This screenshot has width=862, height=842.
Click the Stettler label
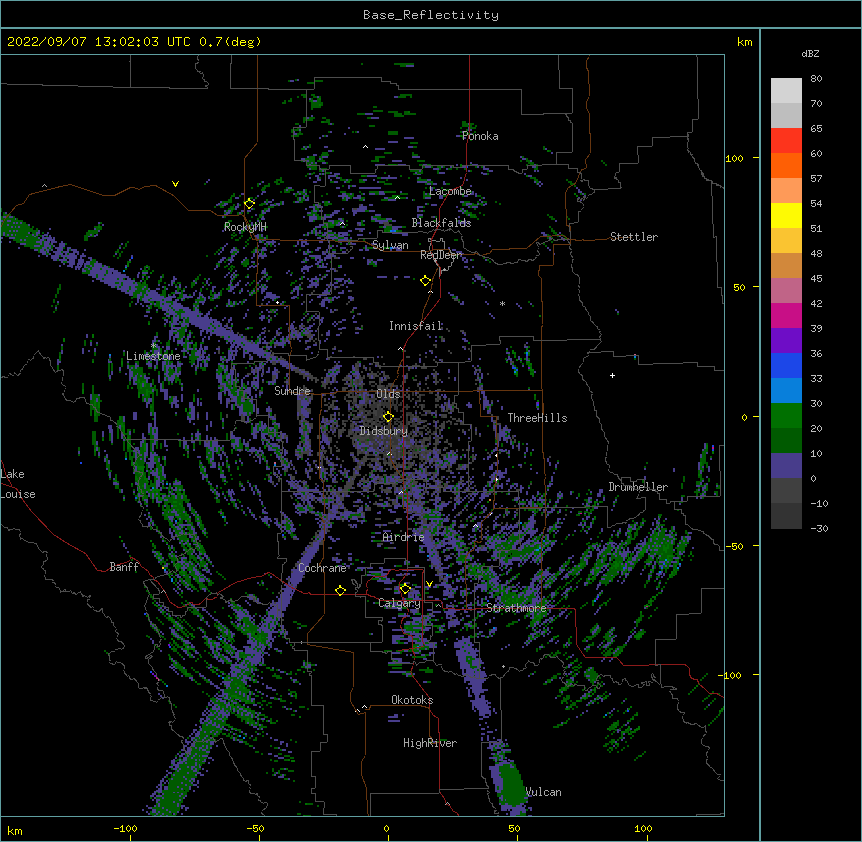click(633, 237)
